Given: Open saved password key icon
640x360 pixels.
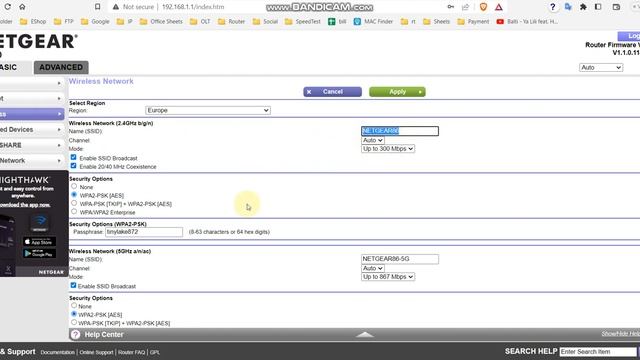Looking at the screenshot, I should pyautogui.click(x=451, y=7).
